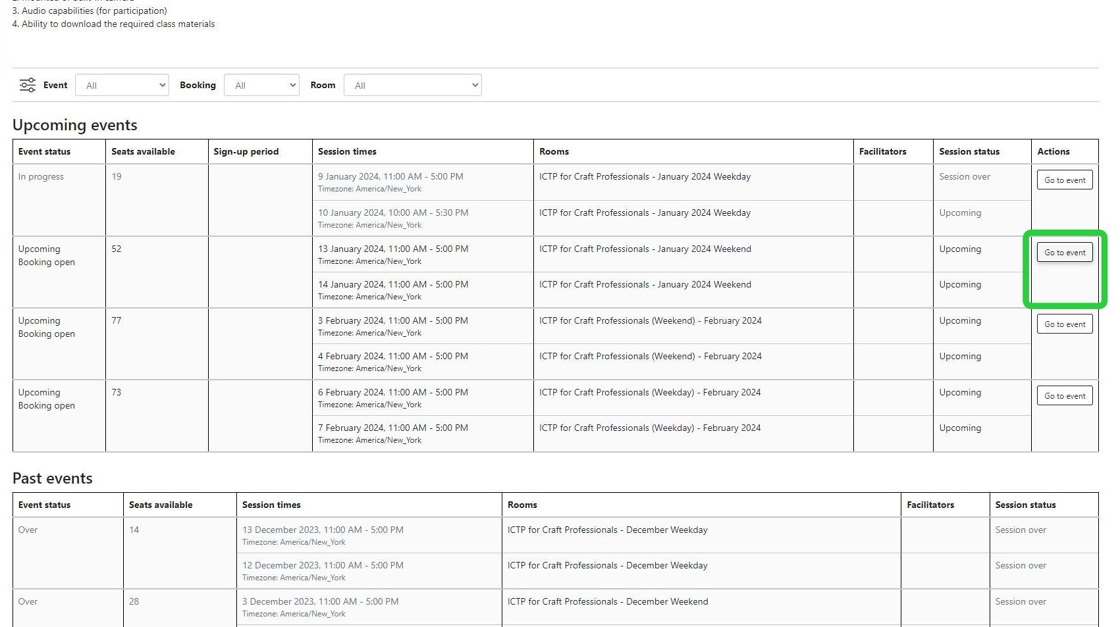Expand the Booking filter dropdown

(261, 85)
